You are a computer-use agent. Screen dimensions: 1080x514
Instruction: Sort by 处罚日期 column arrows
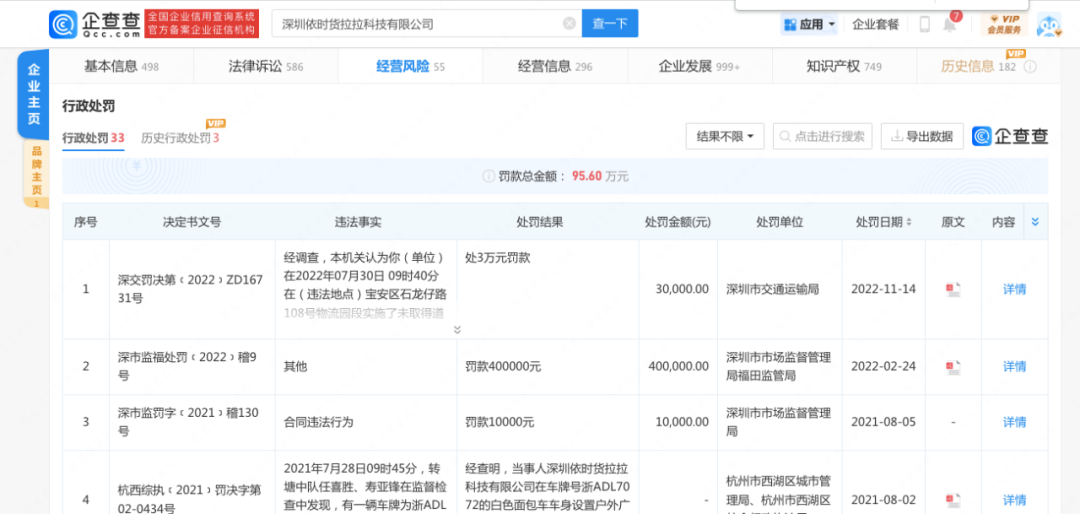click(x=908, y=223)
